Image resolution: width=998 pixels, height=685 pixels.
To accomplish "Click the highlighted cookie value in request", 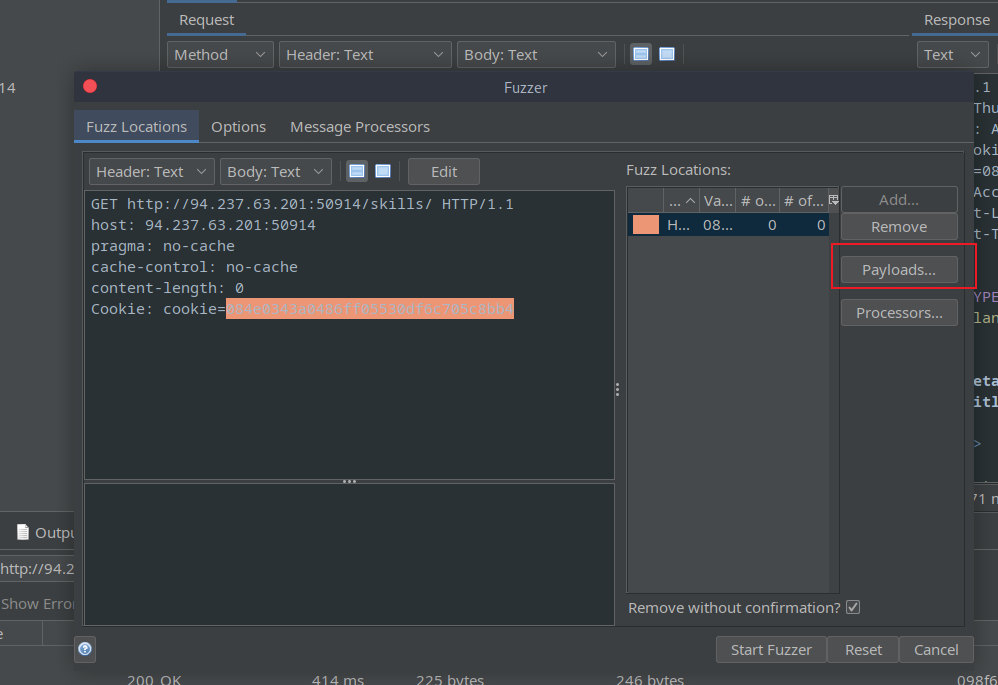I will (x=370, y=309).
